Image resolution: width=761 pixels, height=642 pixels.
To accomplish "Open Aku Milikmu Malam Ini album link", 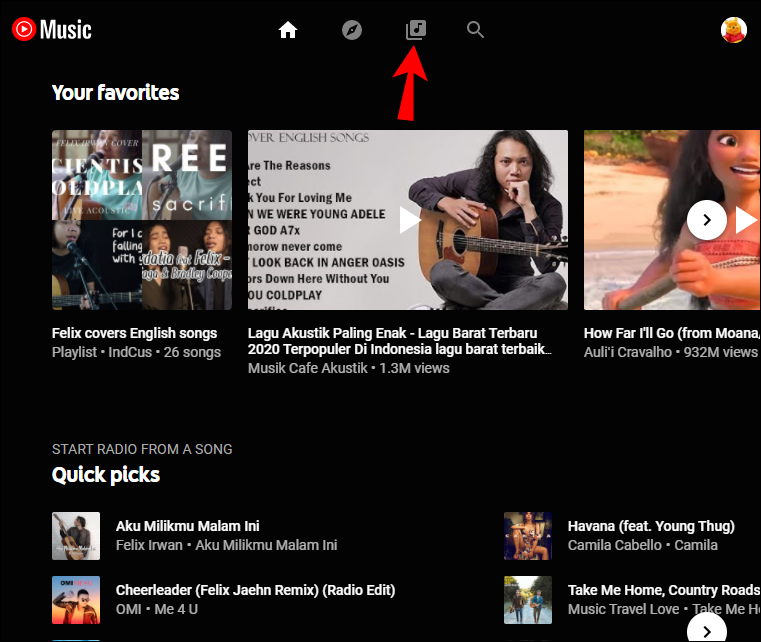I will coord(266,545).
